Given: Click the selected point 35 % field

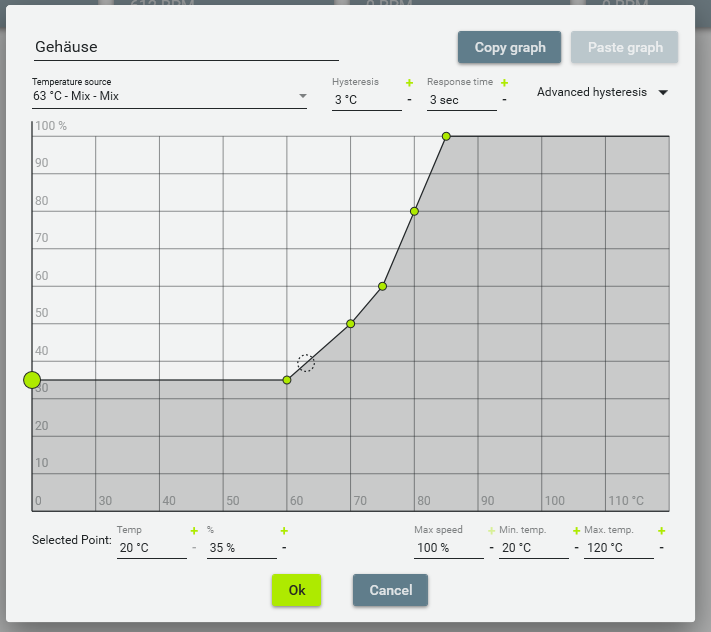Looking at the screenshot, I should pos(242,548).
